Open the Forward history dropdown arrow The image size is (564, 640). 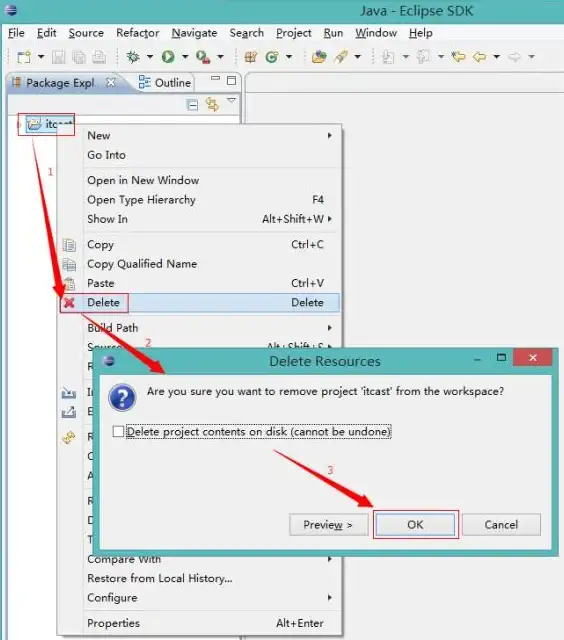click(x=531, y=57)
